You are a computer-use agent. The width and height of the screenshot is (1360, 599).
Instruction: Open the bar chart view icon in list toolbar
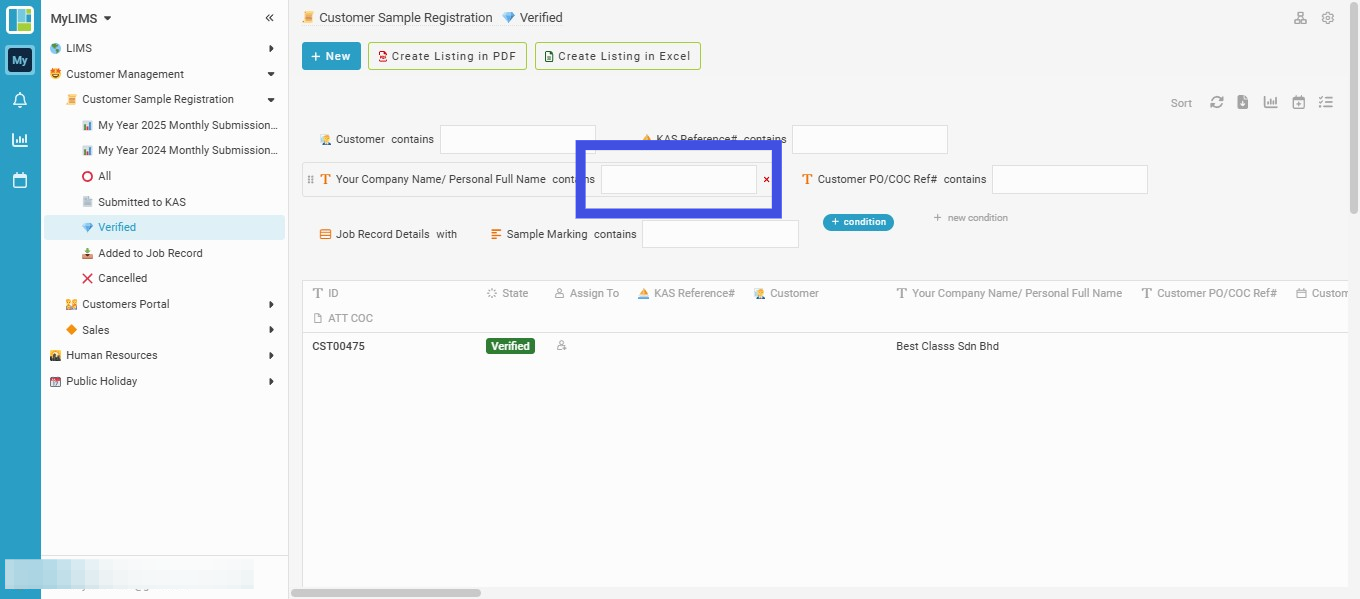click(1271, 102)
